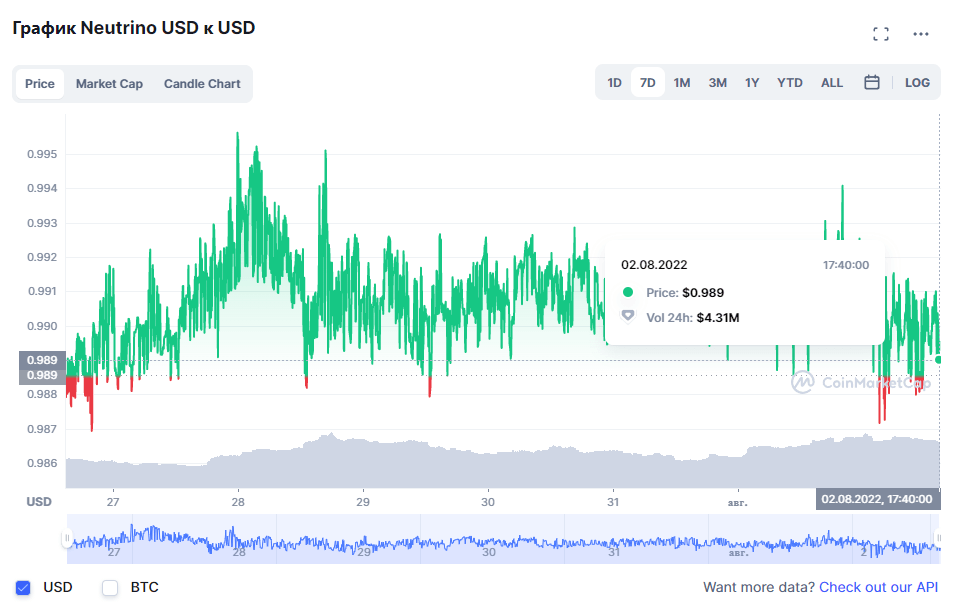Select the 7D time range
The height and width of the screenshot is (603, 959).
pos(647,83)
